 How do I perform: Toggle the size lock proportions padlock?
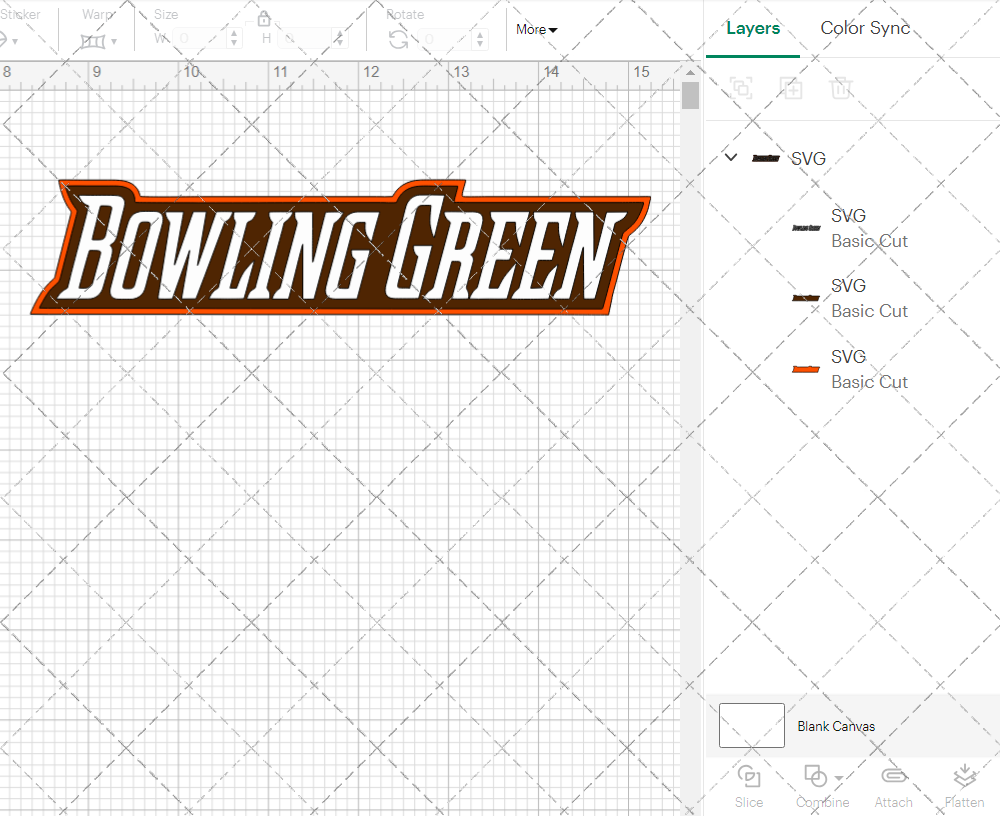263,18
